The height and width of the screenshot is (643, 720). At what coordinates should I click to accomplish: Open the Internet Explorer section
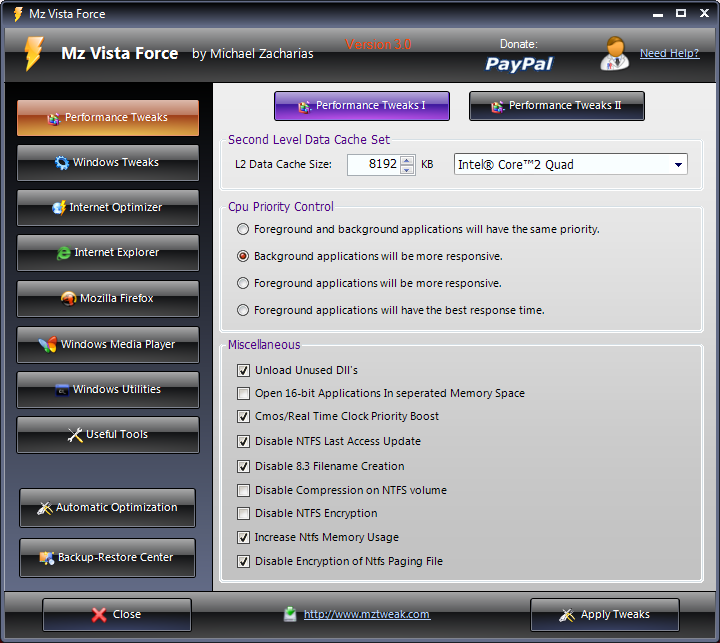tap(108, 253)
